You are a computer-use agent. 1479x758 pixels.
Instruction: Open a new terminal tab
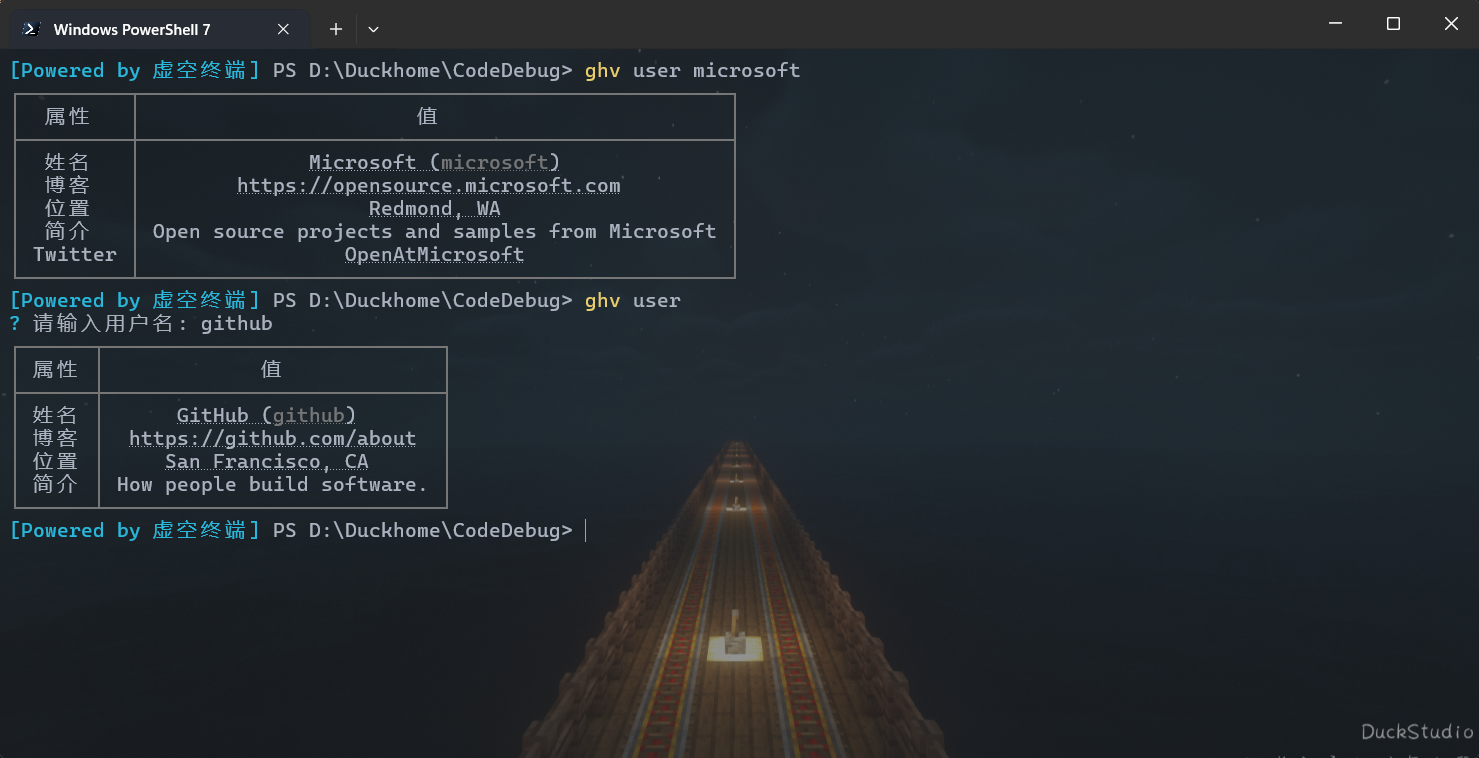click(336, 29)
